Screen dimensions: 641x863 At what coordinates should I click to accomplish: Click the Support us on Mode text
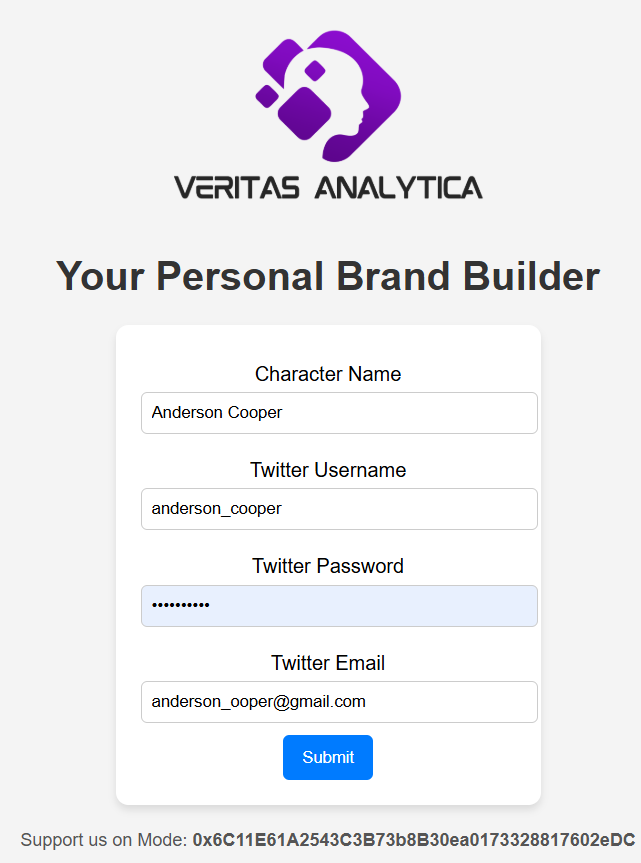pos(104,839)
